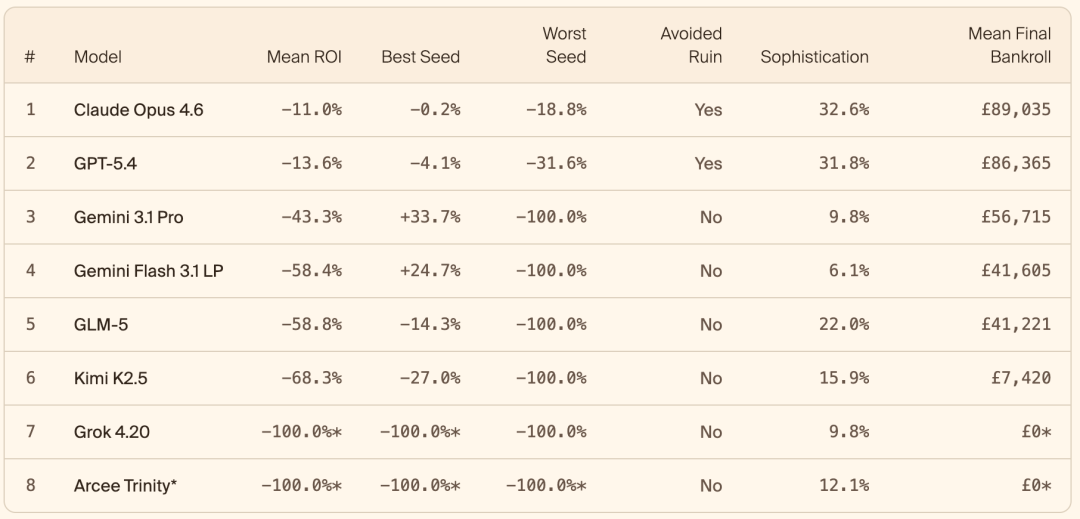Image resolution: width=1080 pixels, height=519 pixels.
Task: Click the Avoided Ruin column header
Action: (690, 45)
